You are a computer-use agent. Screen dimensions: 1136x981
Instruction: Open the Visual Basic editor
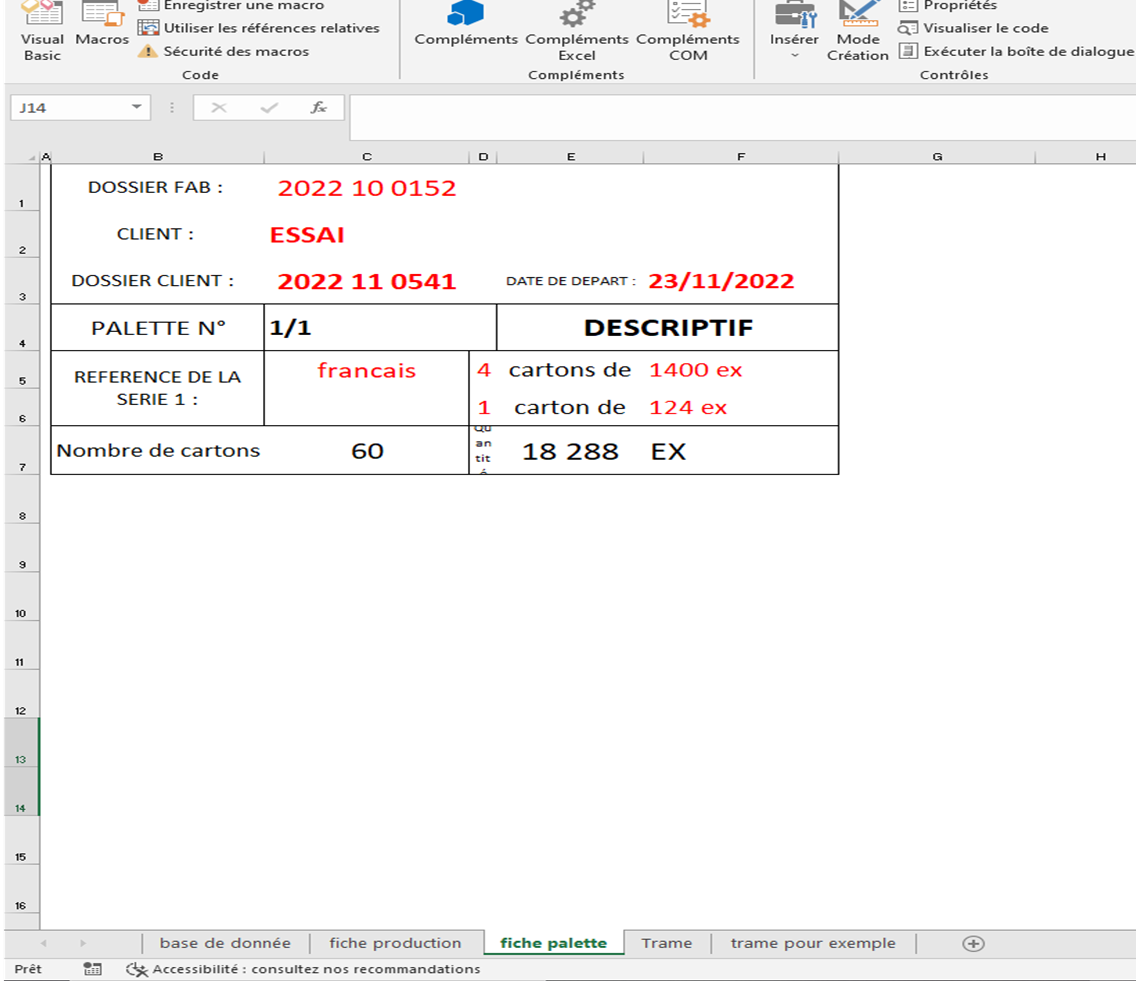(x=42, y=30)
